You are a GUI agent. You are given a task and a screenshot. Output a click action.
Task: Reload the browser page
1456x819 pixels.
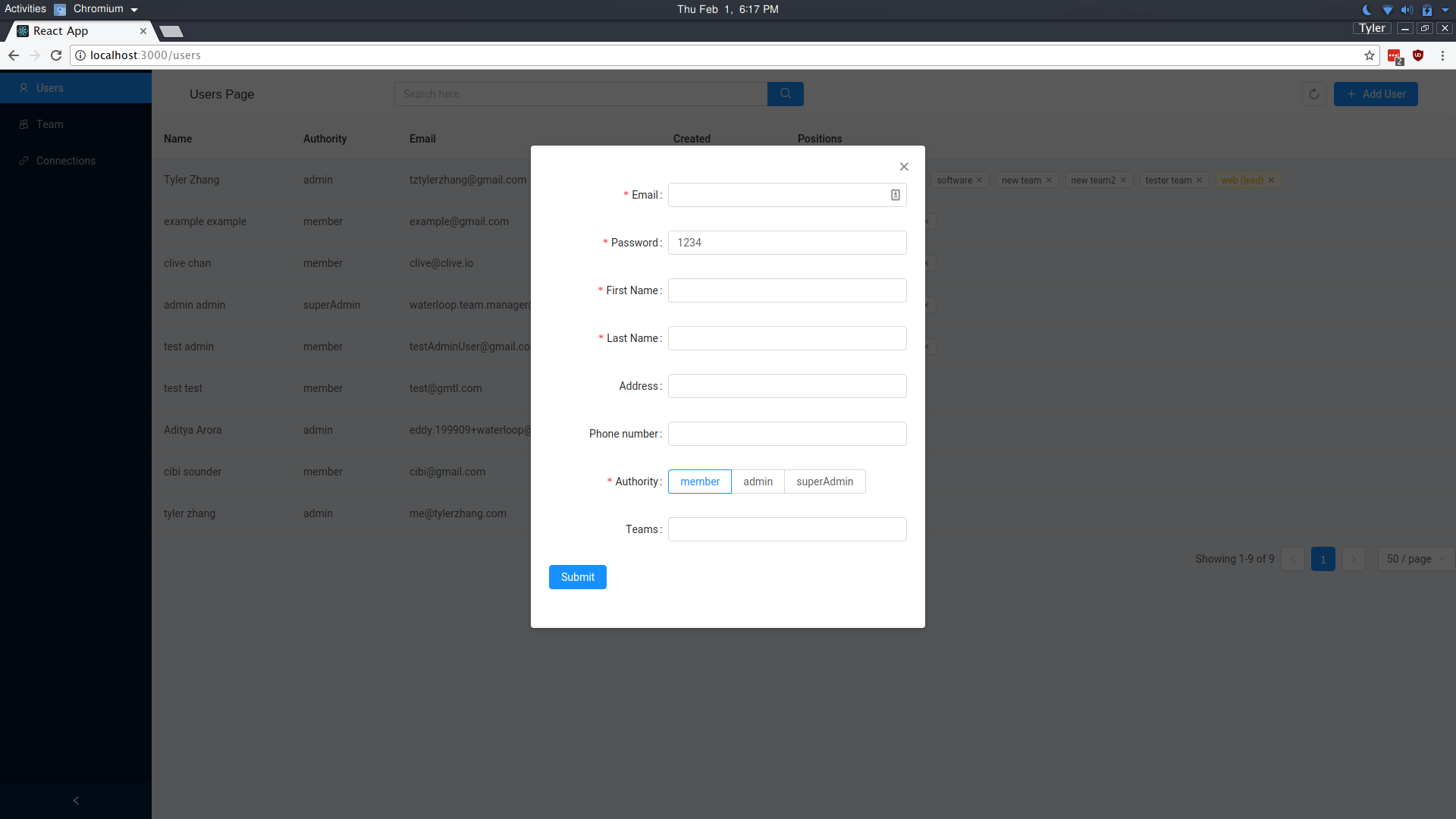point(56,55)
